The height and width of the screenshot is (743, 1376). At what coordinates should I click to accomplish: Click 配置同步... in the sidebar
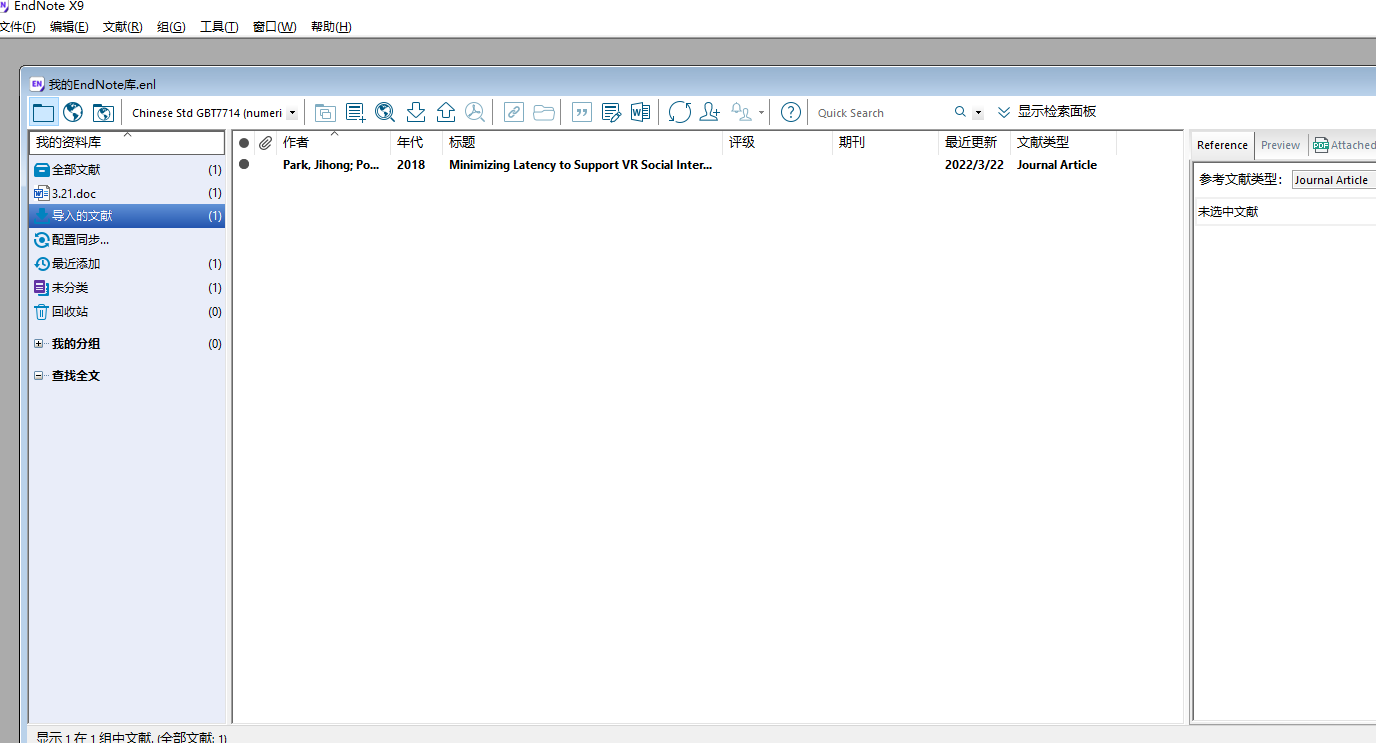127,240
